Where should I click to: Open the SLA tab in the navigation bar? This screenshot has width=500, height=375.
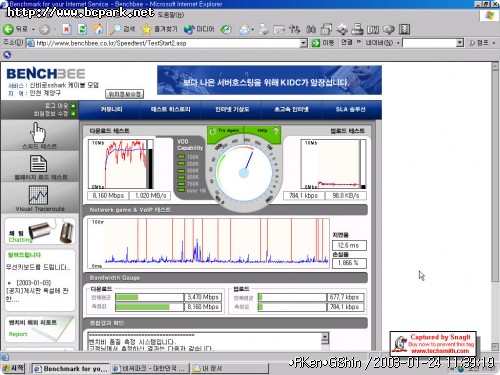pyautogui.click(x=351, y=110)
